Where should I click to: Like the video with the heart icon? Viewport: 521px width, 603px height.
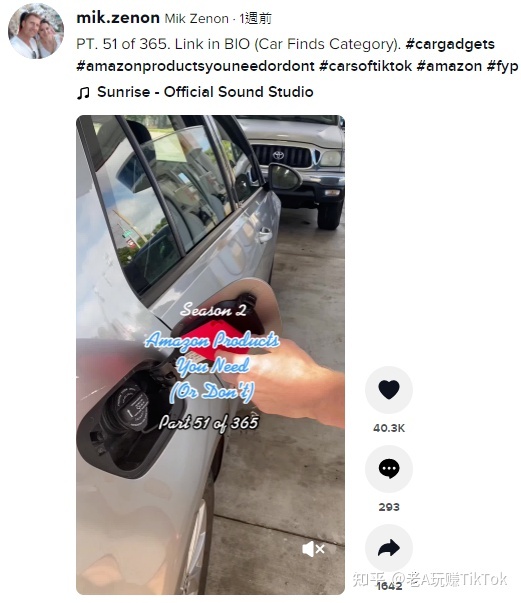coord(389,390)
